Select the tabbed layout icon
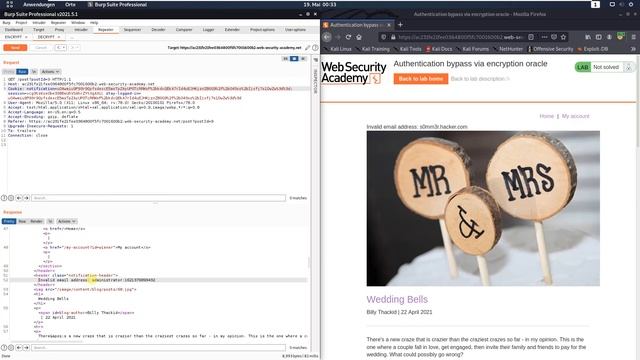The image size is (640, 360). point(303,59)
